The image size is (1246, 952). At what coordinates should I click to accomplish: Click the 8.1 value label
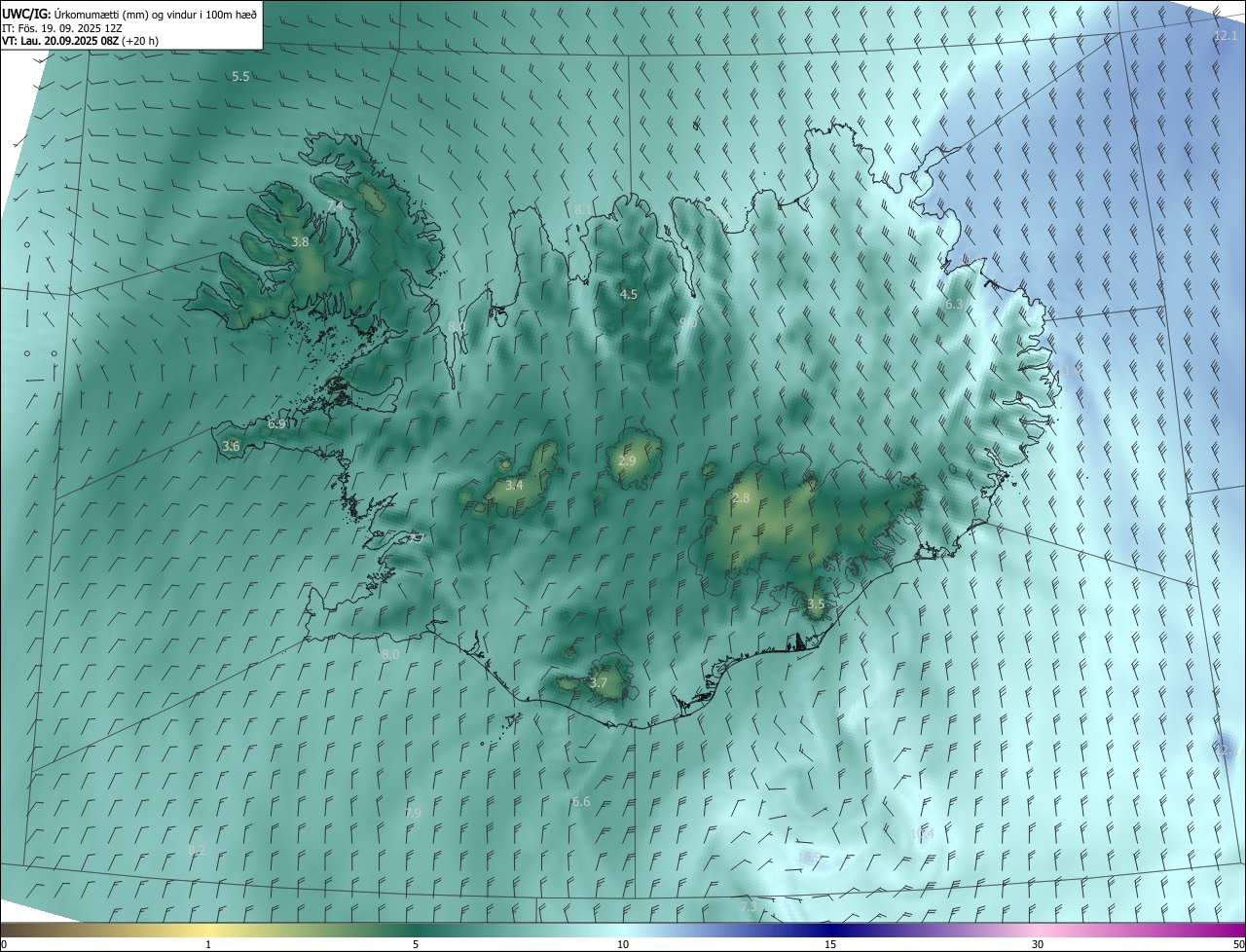pos(583,209)
